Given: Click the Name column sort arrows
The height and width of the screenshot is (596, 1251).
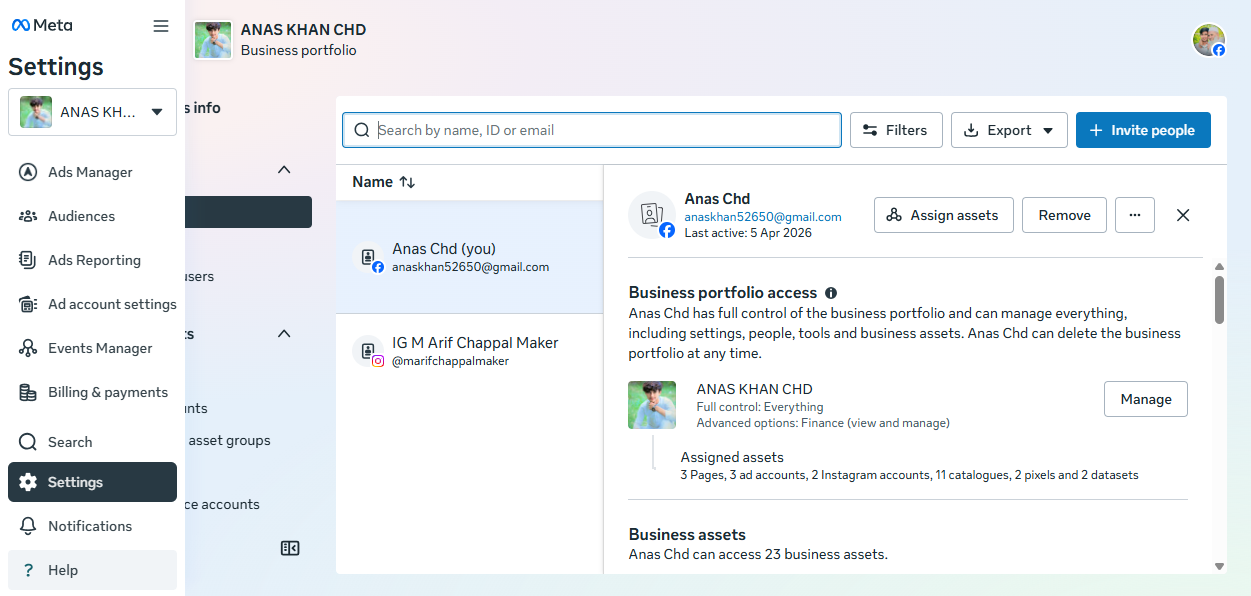Looking at the screenshot, I should [407, 182].
